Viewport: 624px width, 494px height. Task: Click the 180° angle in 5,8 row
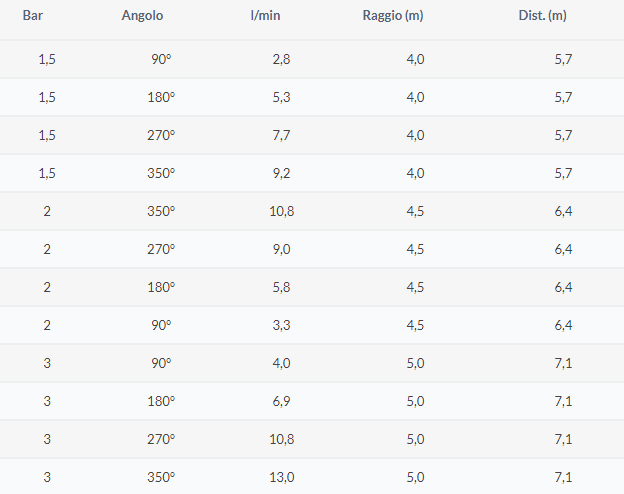[161, 288]
